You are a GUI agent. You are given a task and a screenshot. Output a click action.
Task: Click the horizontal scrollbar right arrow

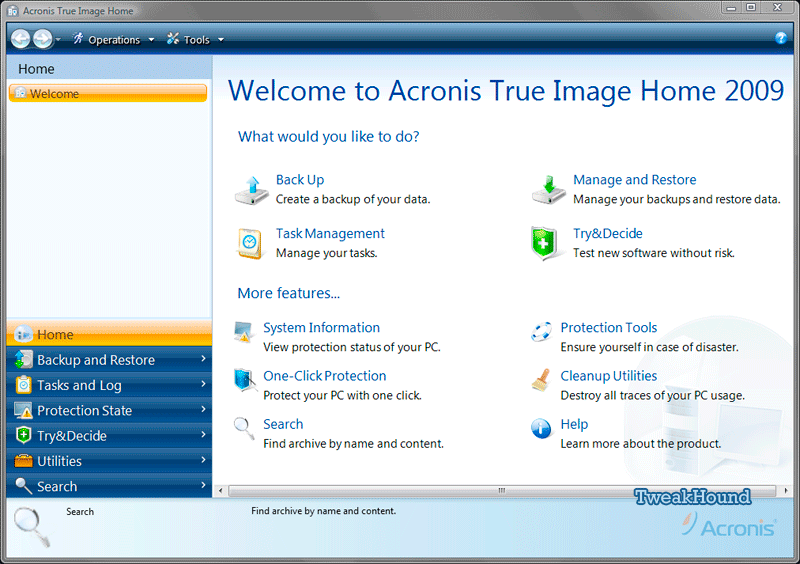point(786,491)
